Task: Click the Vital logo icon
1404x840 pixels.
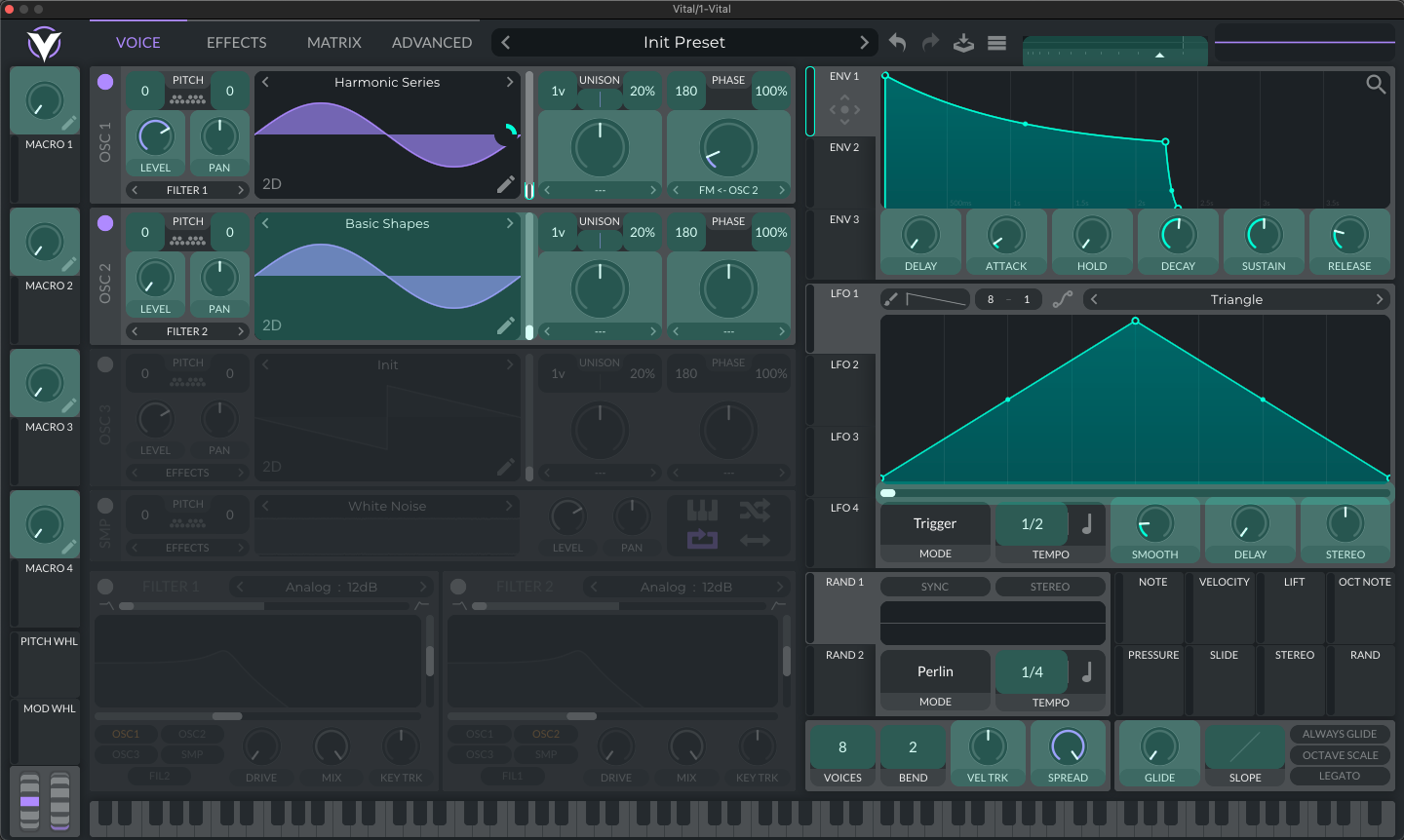Action: [44, 44]
